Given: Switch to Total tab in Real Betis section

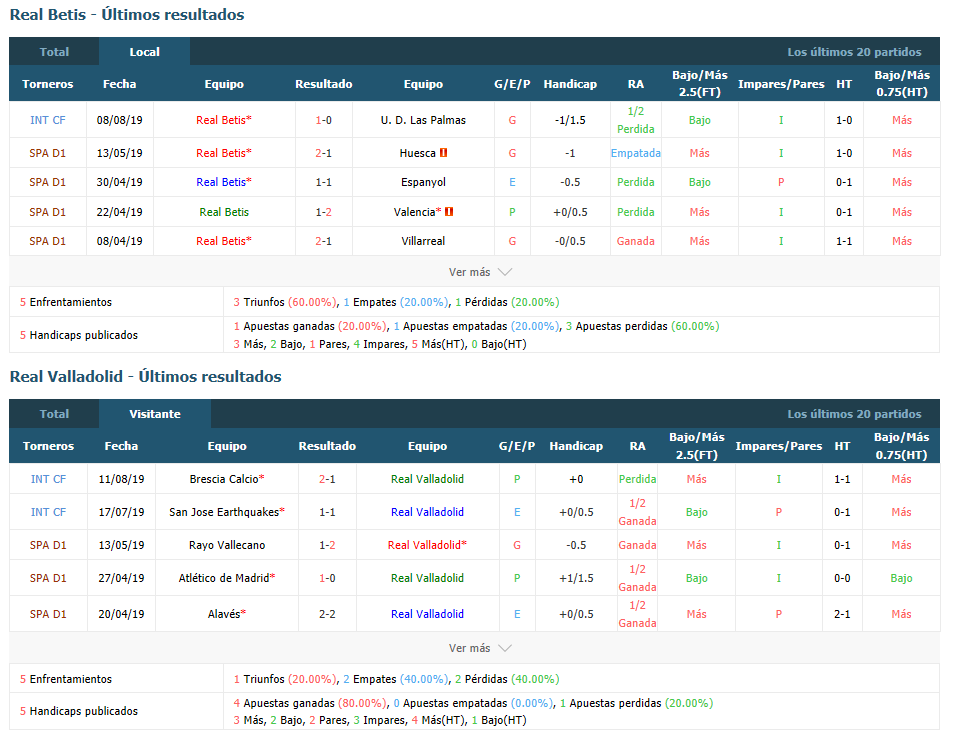Looking at the screenshot, I should [54, 52].
